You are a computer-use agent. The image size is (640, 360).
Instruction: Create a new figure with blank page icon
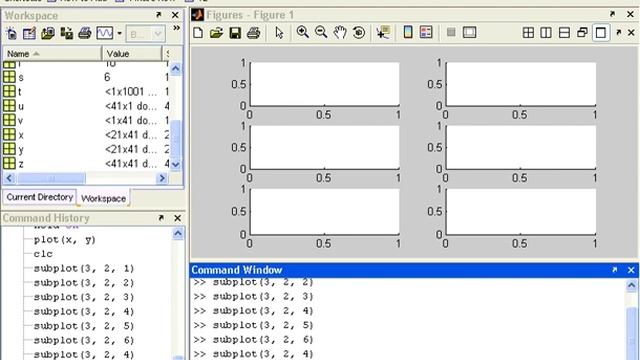(198, 33)
